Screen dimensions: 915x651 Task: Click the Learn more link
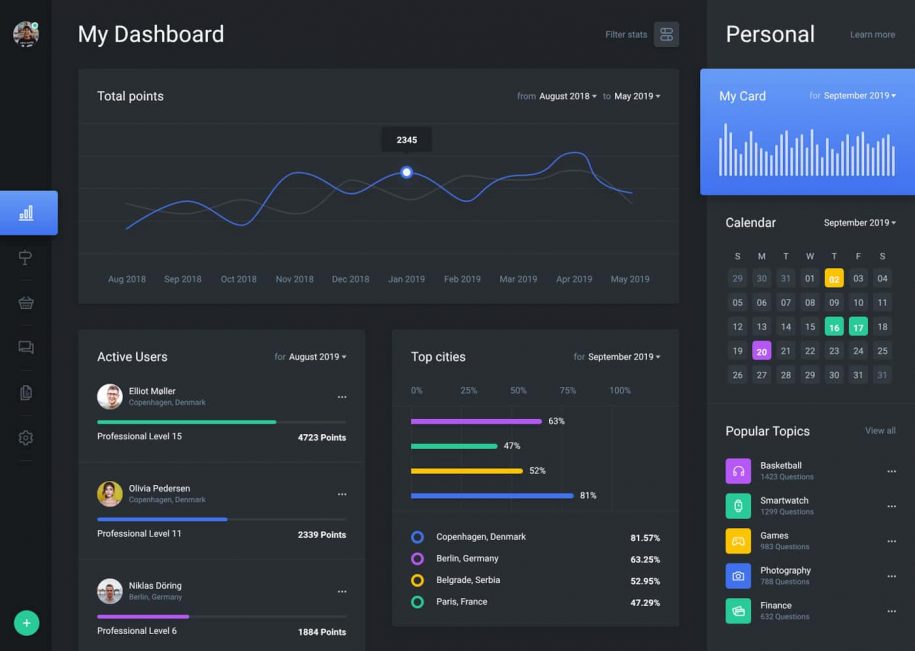(871, 34)
